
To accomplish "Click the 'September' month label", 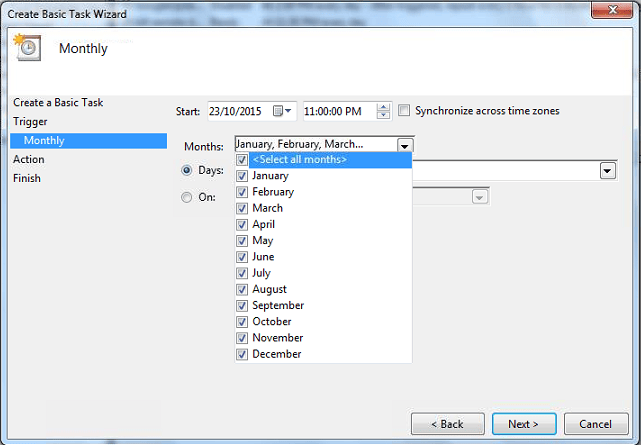I will 278,306.
